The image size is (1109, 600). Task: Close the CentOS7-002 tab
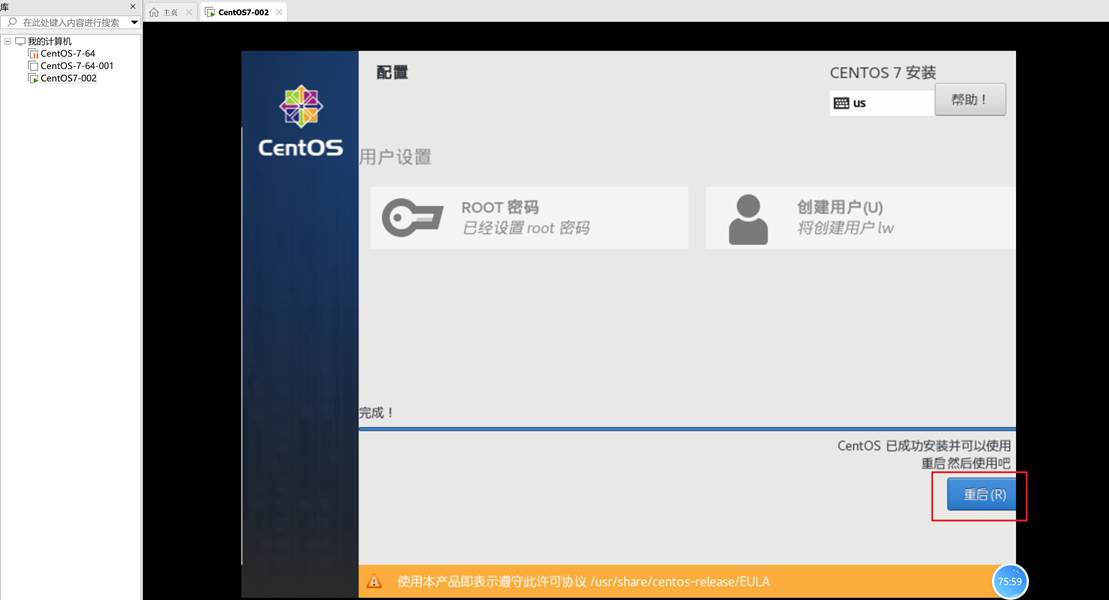click(x=279, y=12)
